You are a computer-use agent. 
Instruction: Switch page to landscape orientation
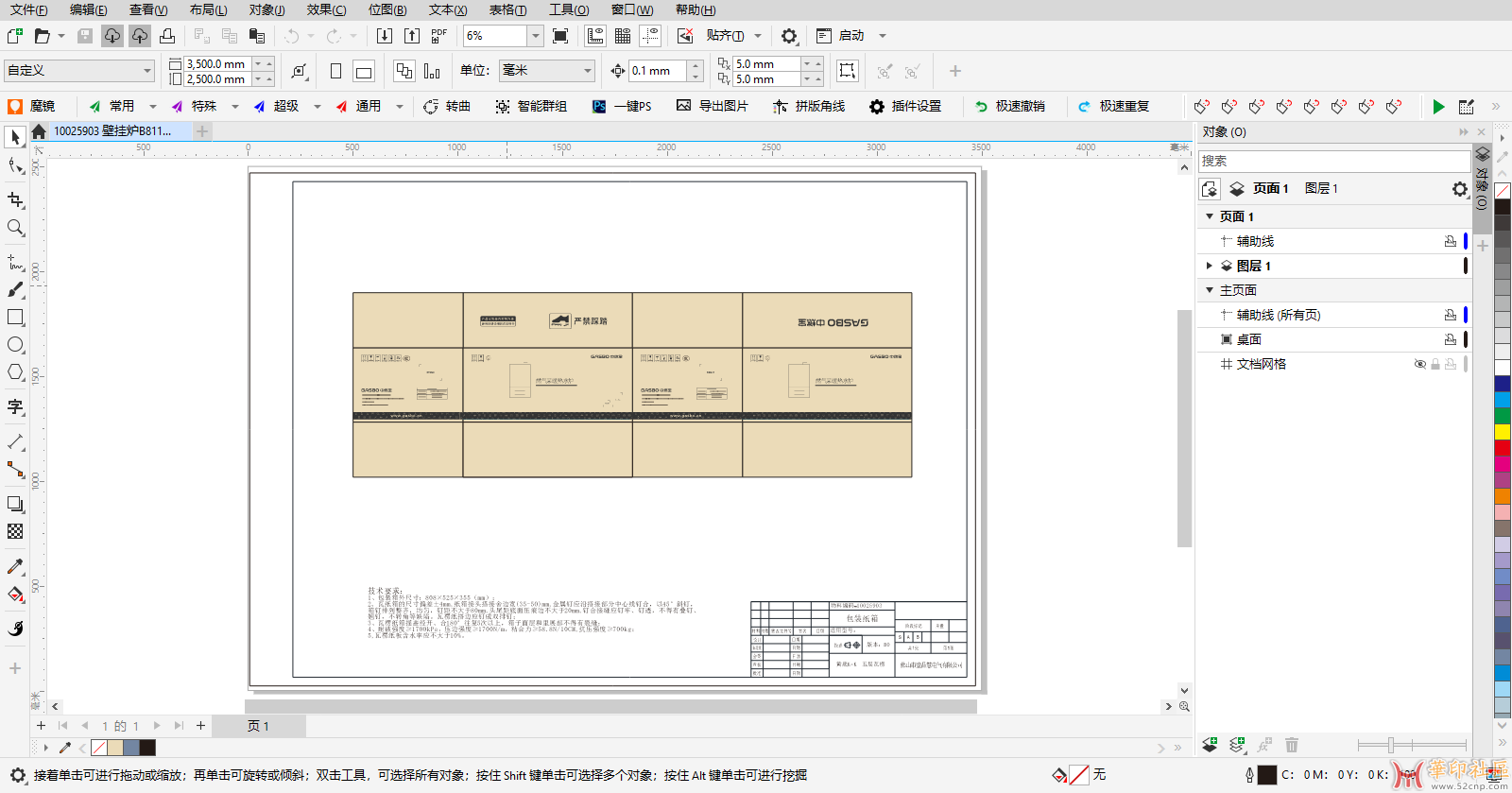[x=364, y=71]
